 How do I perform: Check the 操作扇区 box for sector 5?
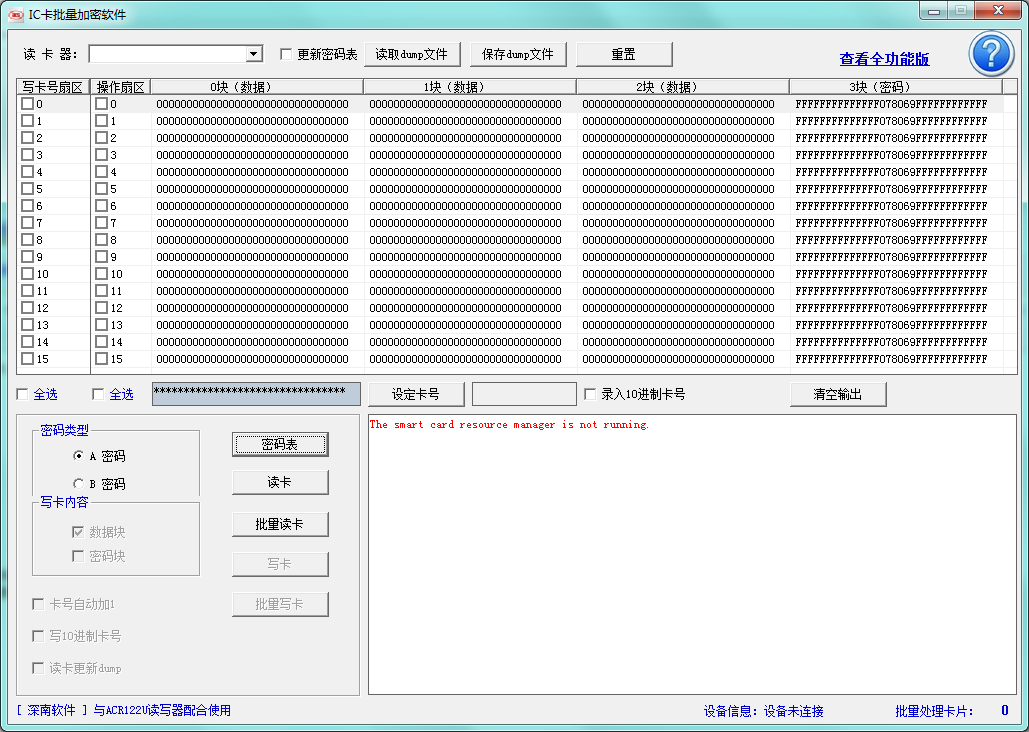pos(101,189)
